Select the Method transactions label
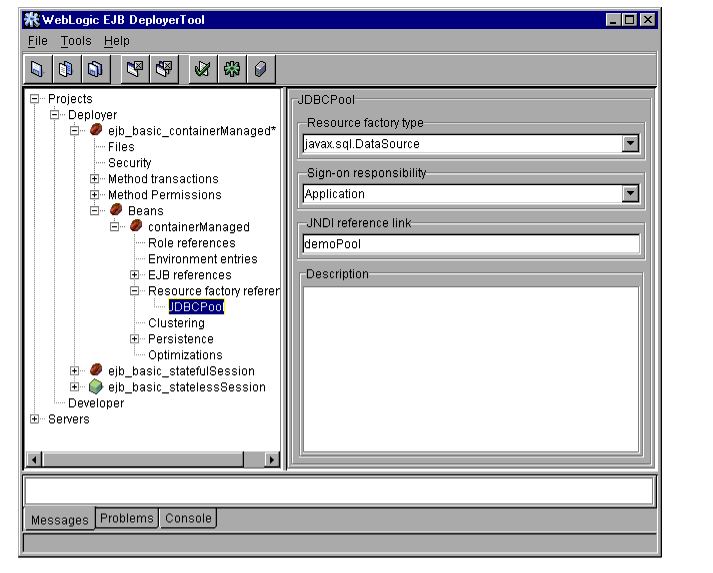 [x=163, y=179]
